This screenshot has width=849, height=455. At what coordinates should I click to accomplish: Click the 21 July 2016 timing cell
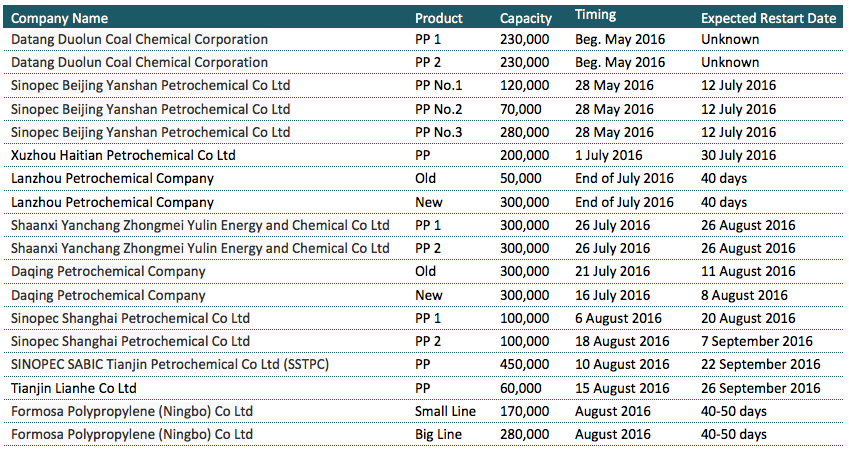pyautogui.click(x=610, y=271)
